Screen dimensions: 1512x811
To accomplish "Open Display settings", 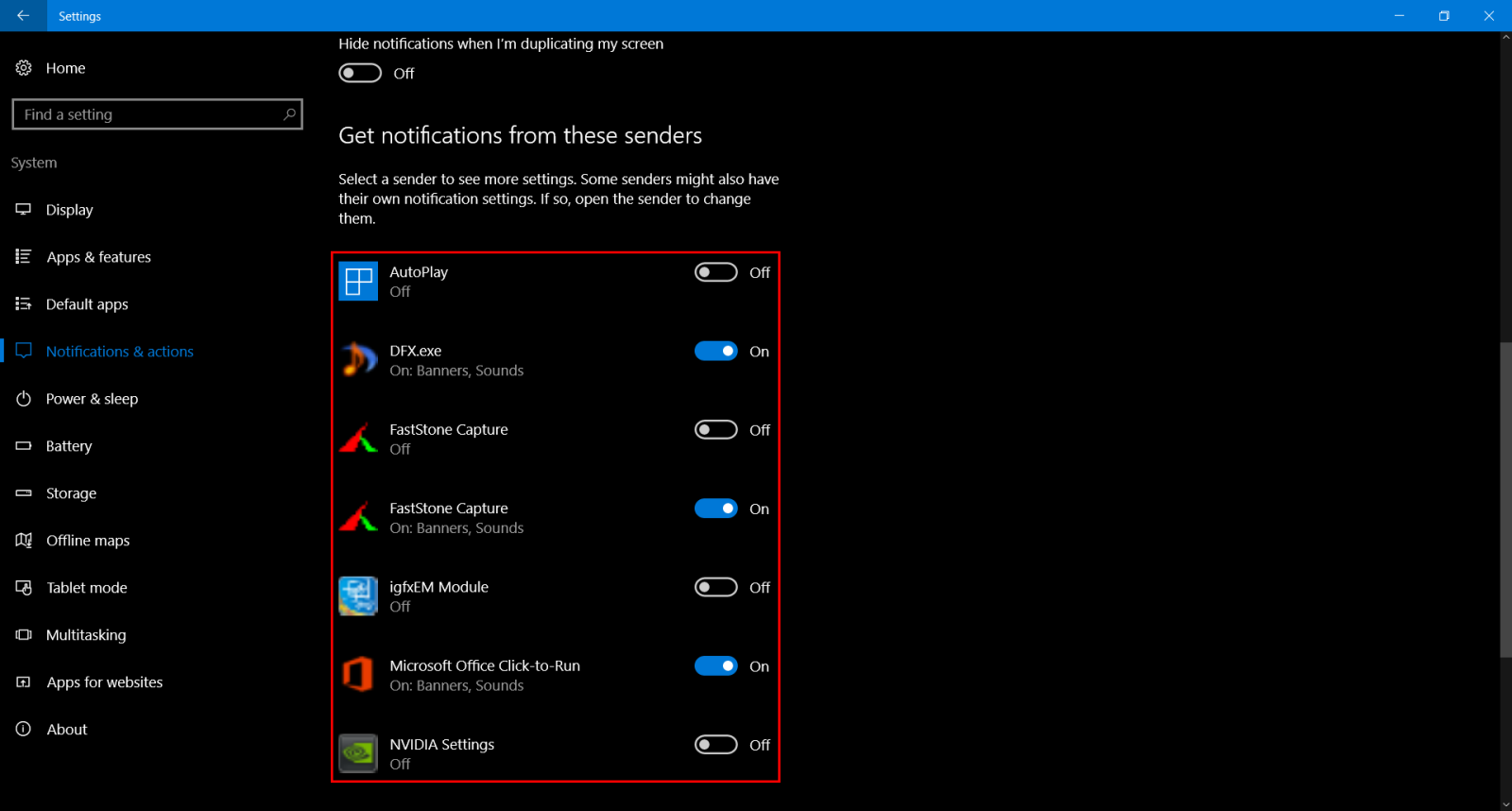I will coord(69,210).
